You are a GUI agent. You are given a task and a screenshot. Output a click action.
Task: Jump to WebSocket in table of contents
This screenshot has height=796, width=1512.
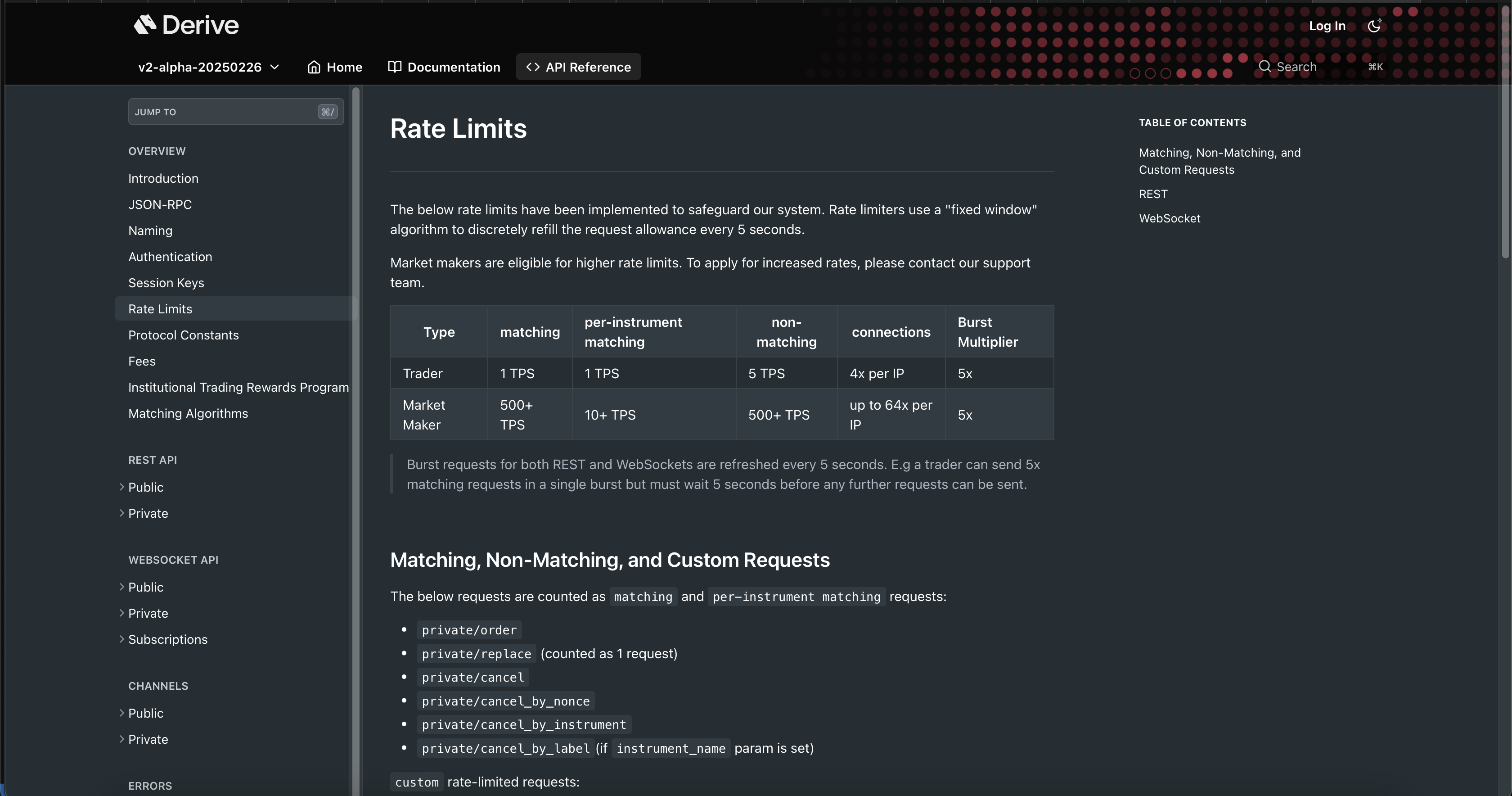pos(1169,218)
